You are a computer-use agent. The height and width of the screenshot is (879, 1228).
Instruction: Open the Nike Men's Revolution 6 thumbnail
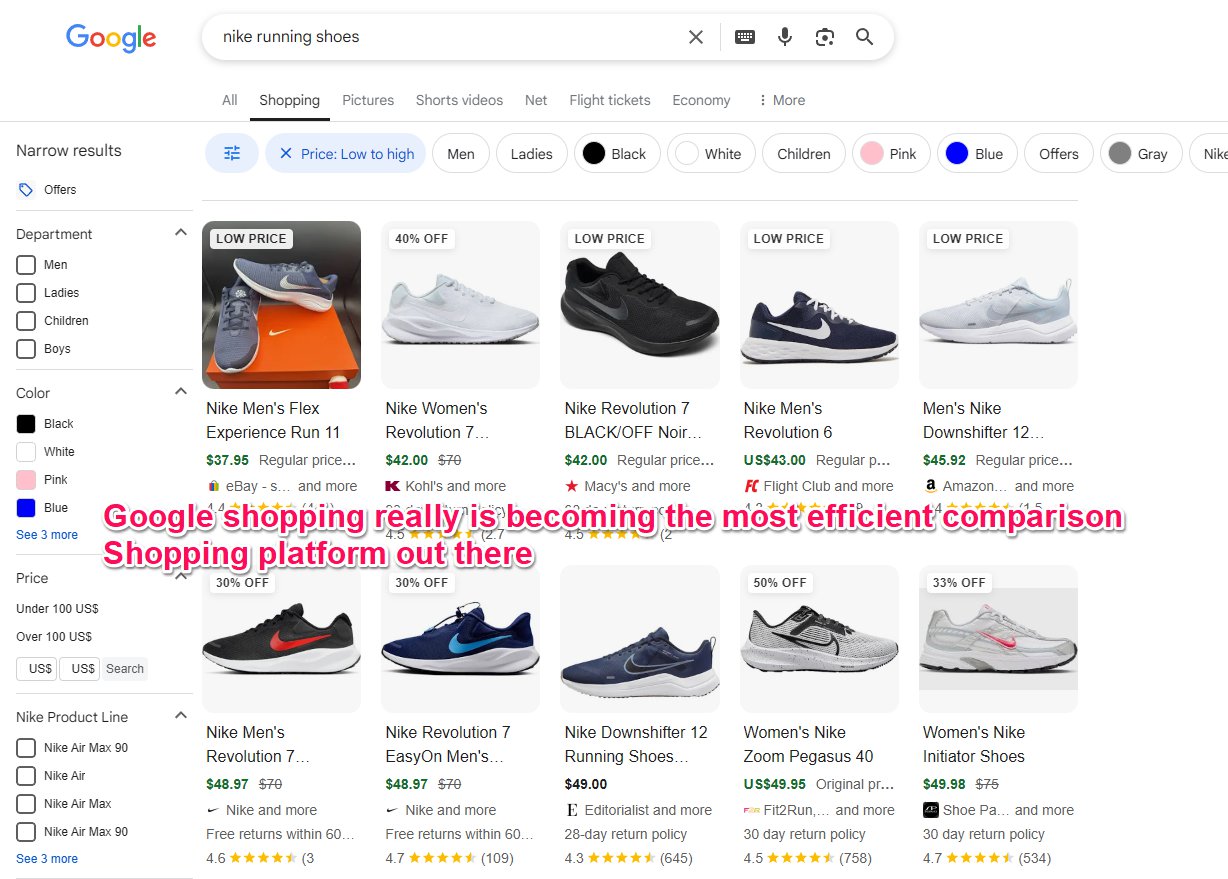point(819,305)
